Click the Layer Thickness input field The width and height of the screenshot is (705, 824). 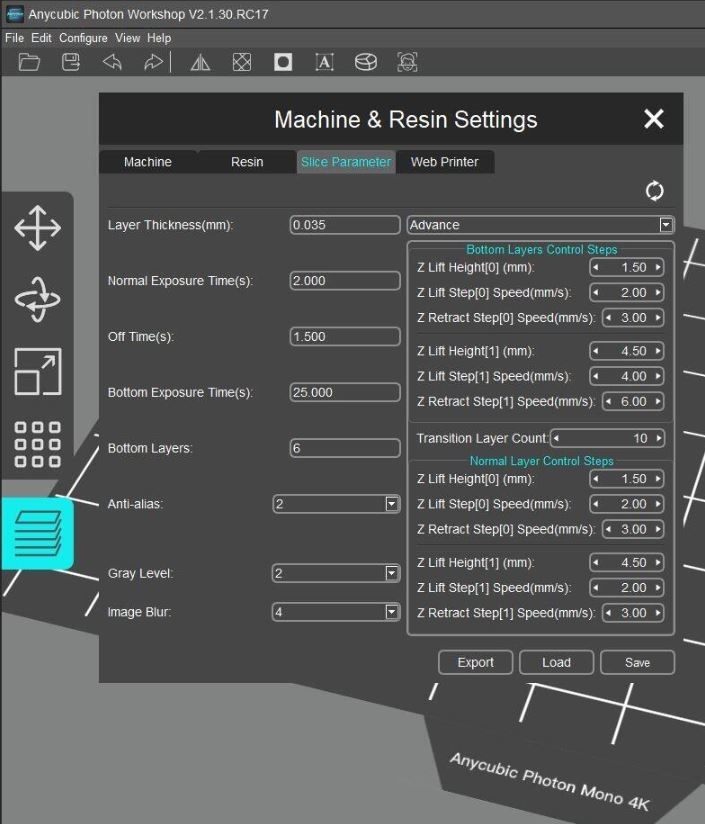click(x=344, y=225)
